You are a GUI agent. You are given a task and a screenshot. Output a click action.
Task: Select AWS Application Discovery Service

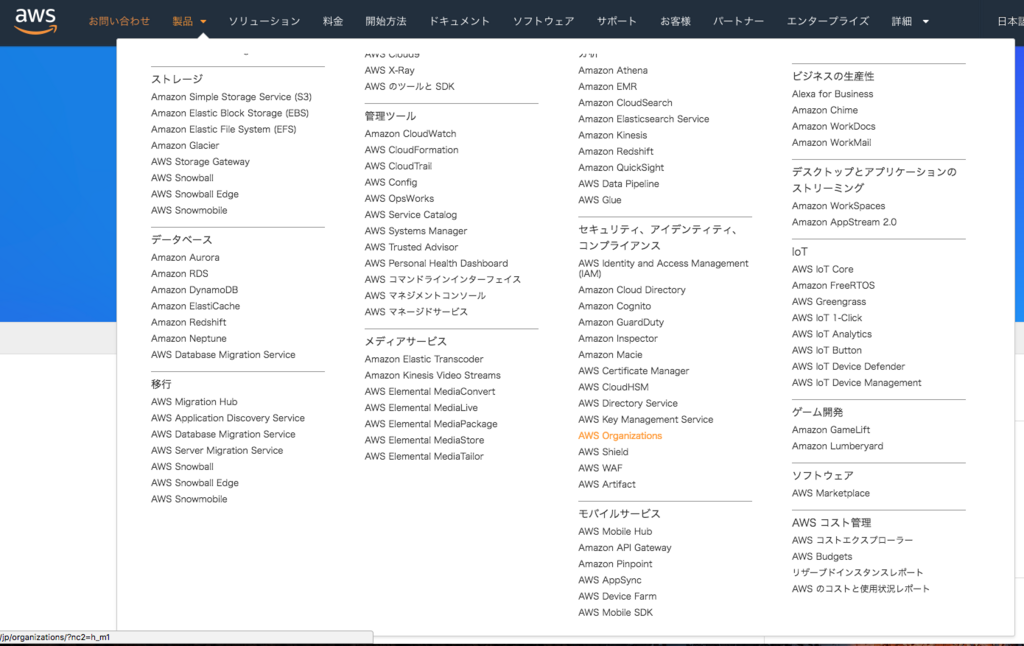[x=227, y=418]
